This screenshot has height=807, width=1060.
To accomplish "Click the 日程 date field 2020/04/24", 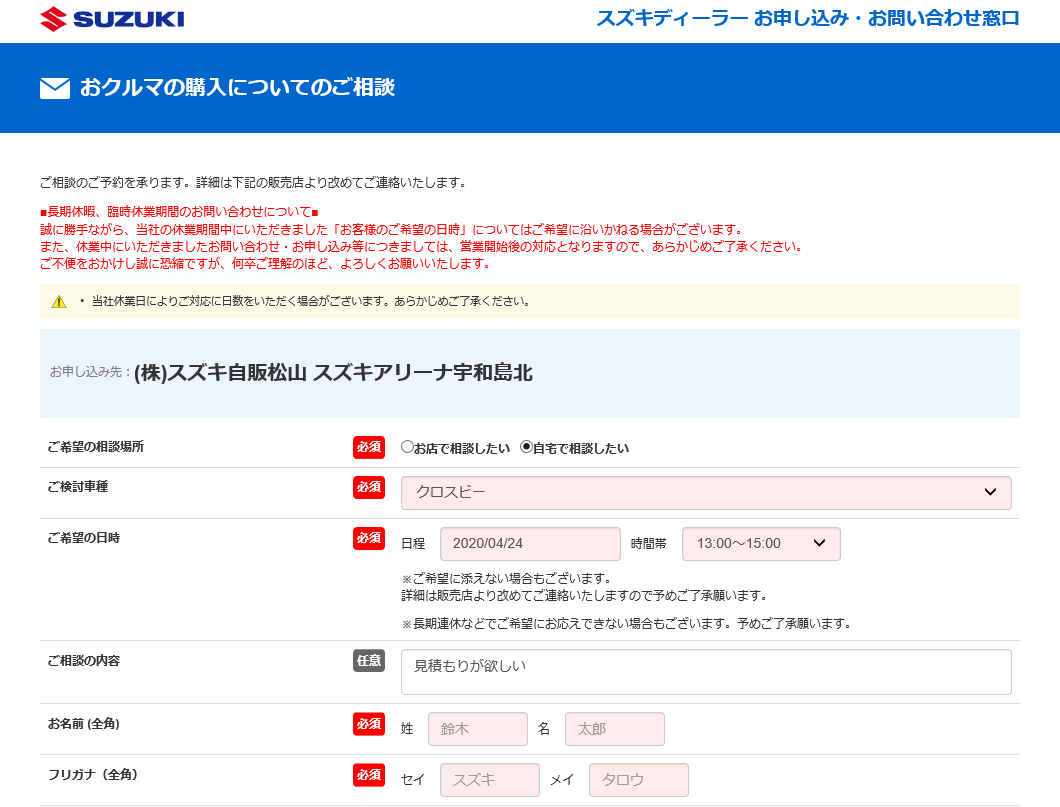I will 530,543.
